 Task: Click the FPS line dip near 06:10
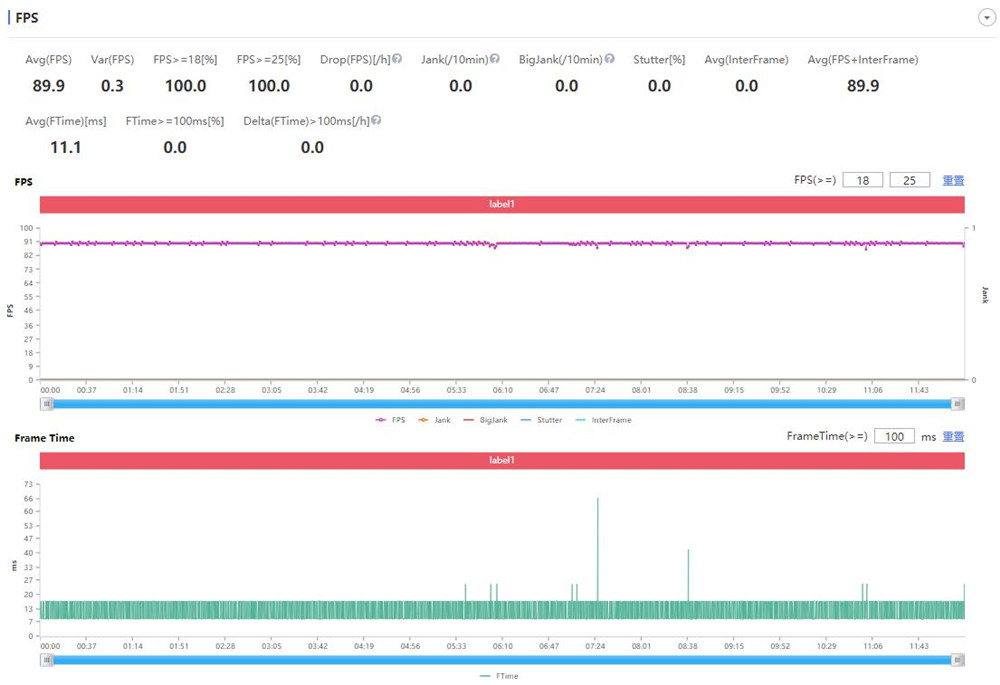point(493,246)
